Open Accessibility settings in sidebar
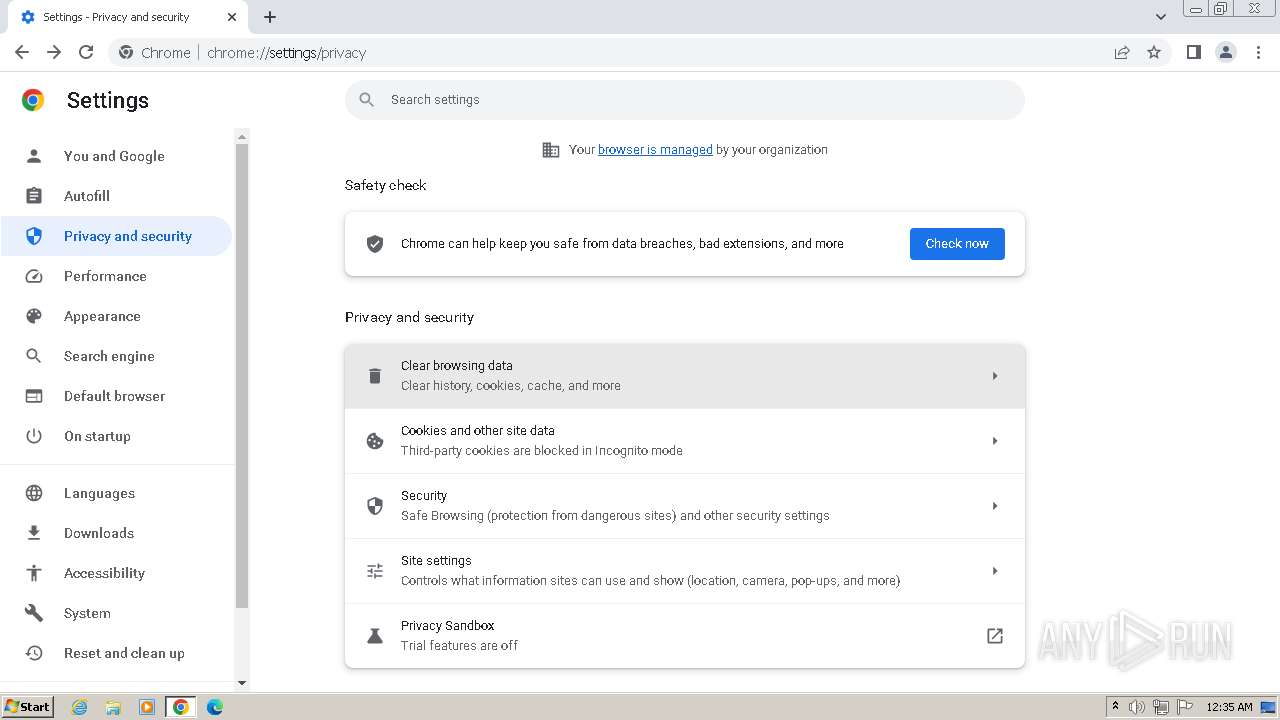1280x720 pixels. pyautogui.click(x=116, y=573)
